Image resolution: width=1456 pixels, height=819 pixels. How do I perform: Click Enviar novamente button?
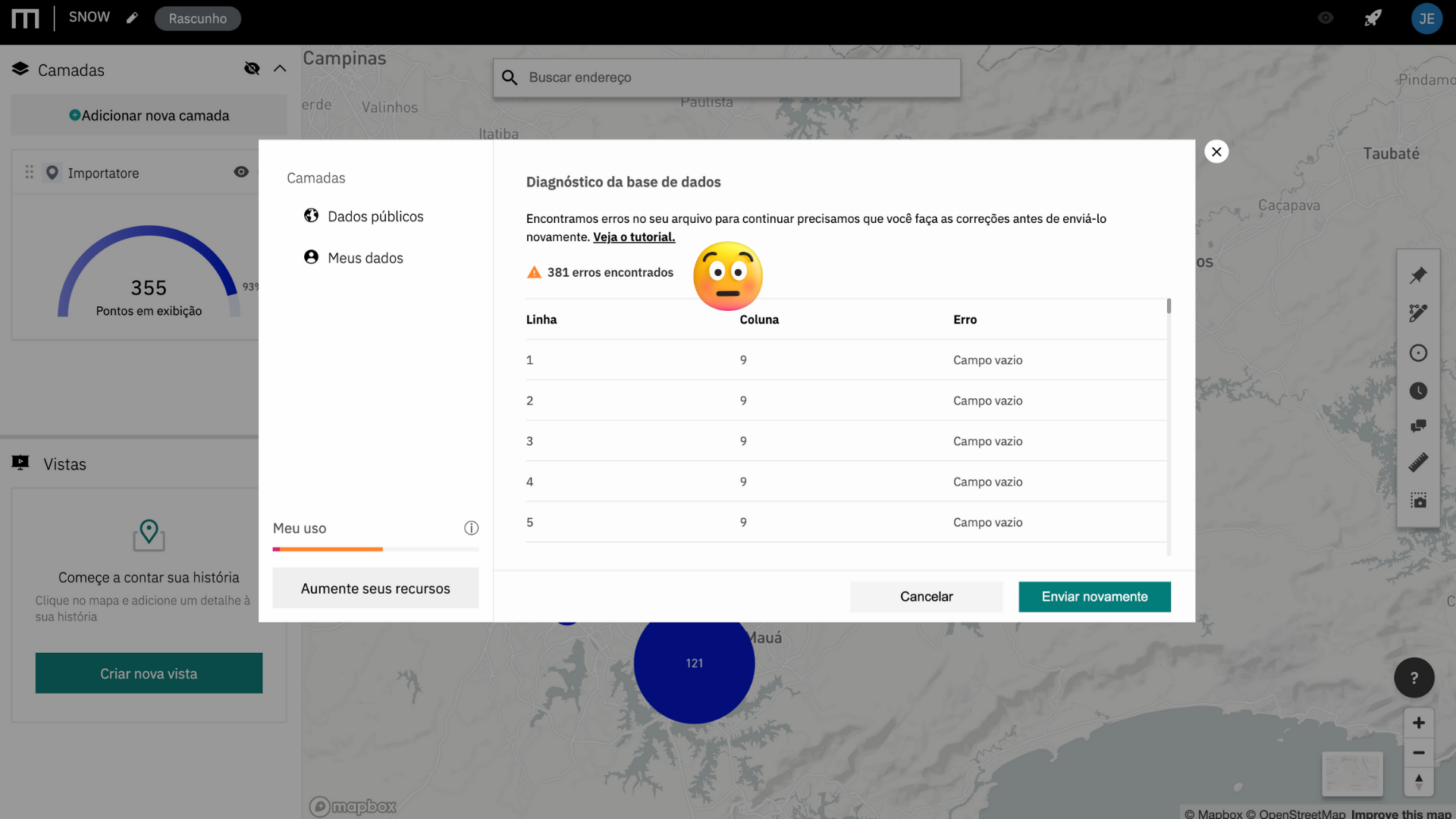point(1094,597)
